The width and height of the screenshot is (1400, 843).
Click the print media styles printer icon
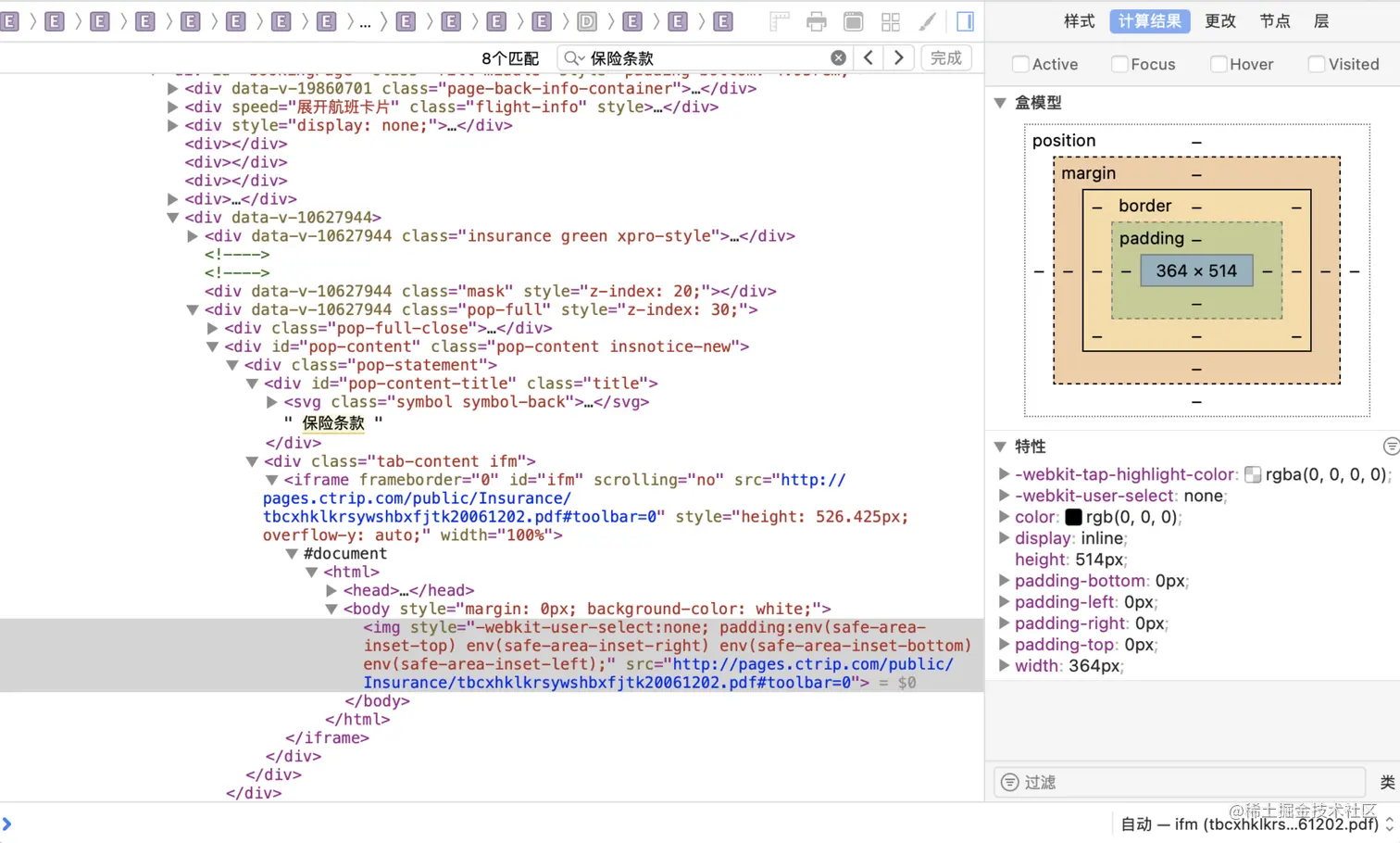click(x=817, y=21)
